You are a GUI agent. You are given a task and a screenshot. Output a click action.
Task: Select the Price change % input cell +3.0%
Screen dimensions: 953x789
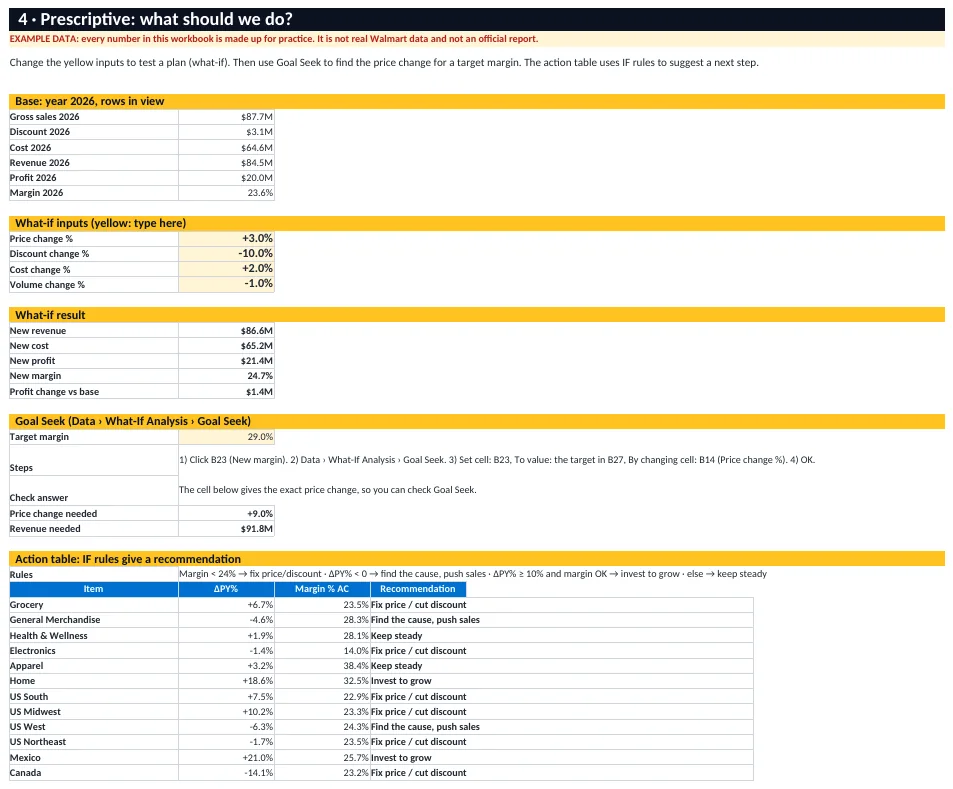(226, 238)
